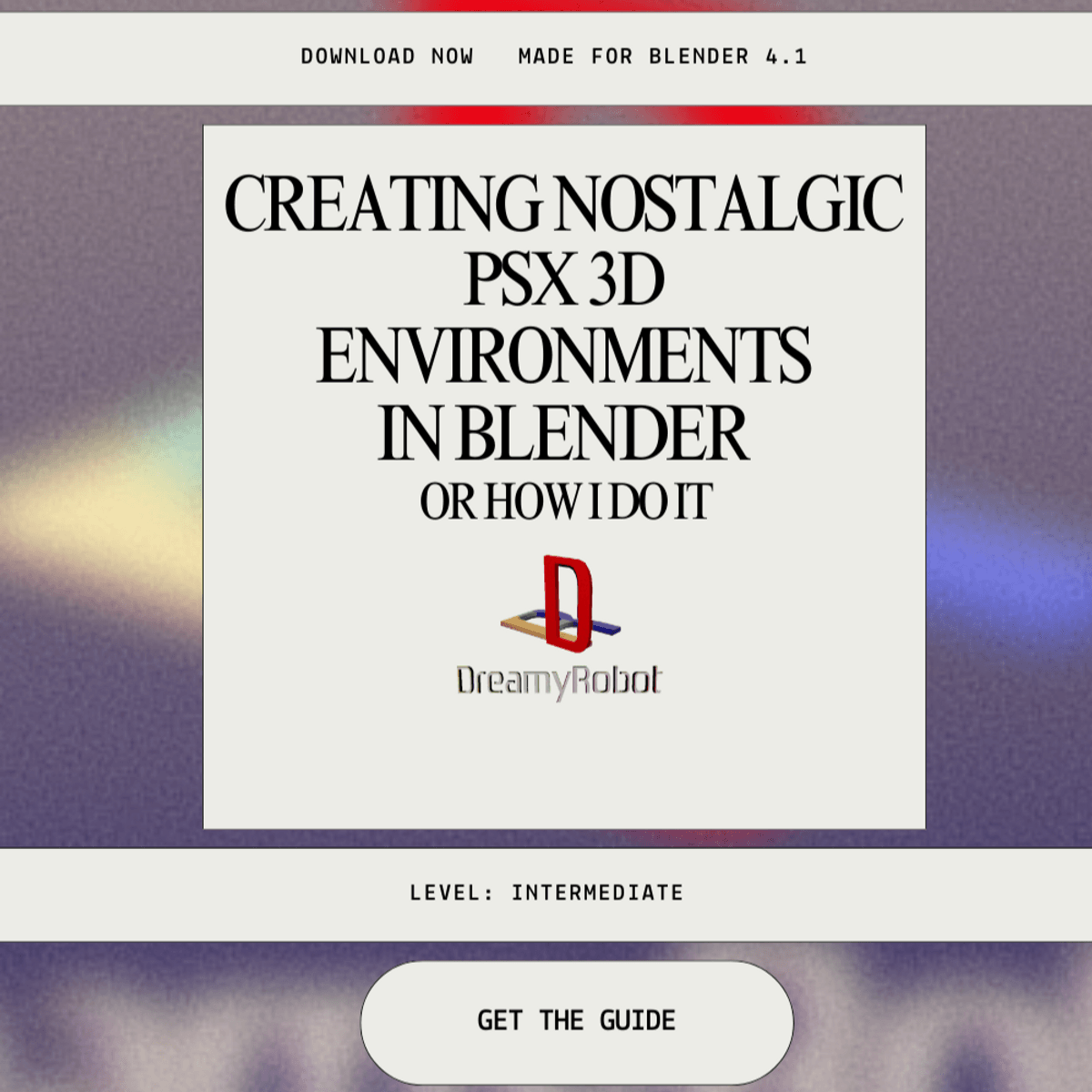
Task: Click the word GUIDE in the pill button
Action: (x=637, y=1021)
